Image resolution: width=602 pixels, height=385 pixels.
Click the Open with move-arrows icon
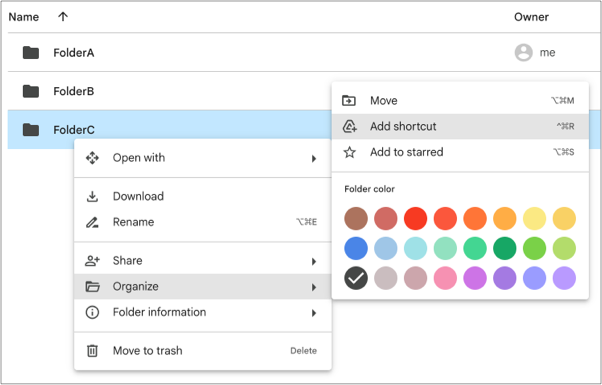[92, 158]
